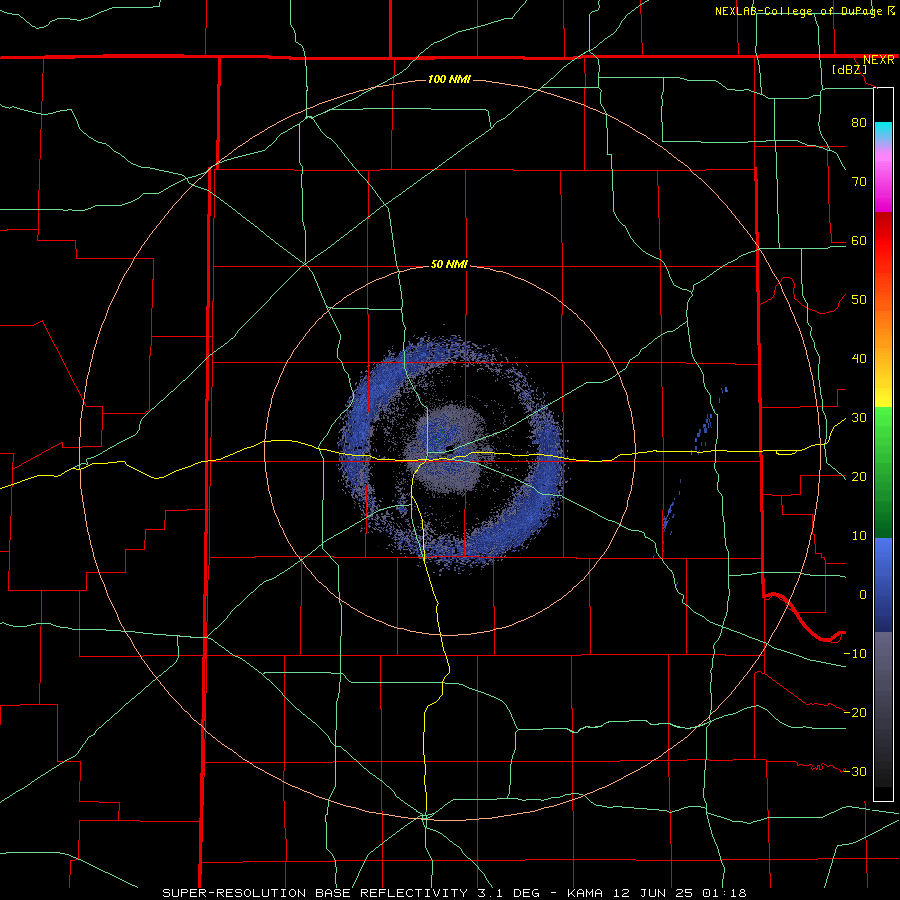Click the 50 NMI range ring label
Screen dimensions: 900x900
pos(449,265)
